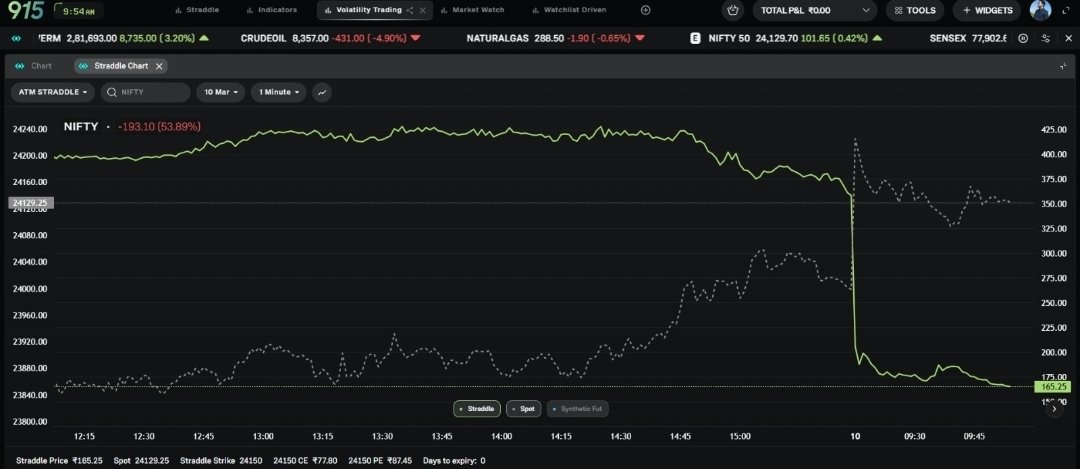Switch to the Indicators tab
Image resolution: width=1080 pixels, height=469 pixels.
tap(272, 10)
